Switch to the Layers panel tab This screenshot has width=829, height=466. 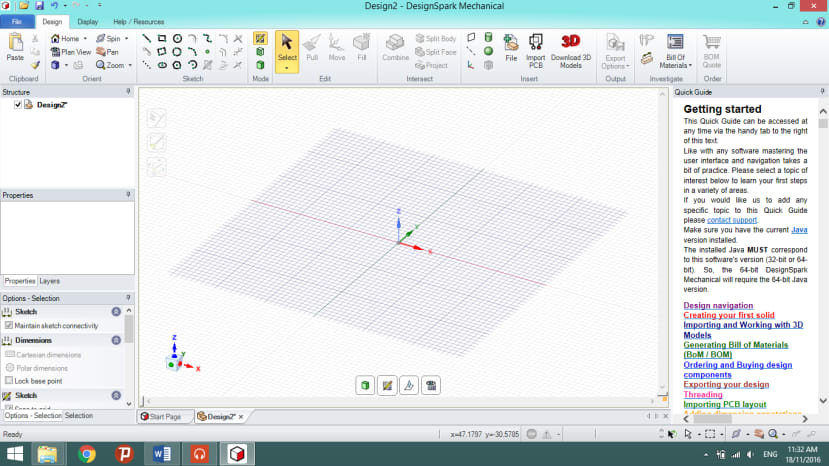[x=49, y=281]
